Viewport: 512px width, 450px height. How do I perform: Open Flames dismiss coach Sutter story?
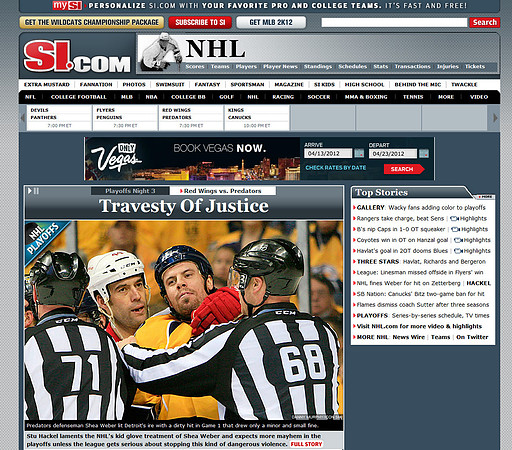[x=423, y=305]
